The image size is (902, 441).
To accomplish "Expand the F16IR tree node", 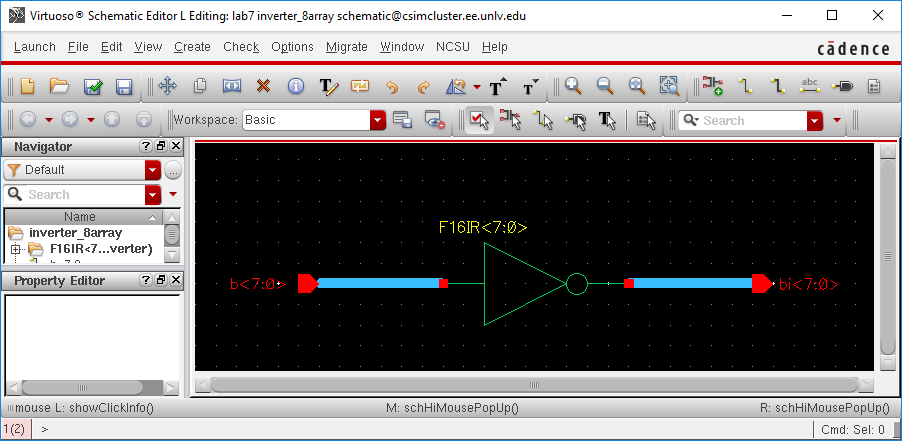I will [x=16, y=249].
